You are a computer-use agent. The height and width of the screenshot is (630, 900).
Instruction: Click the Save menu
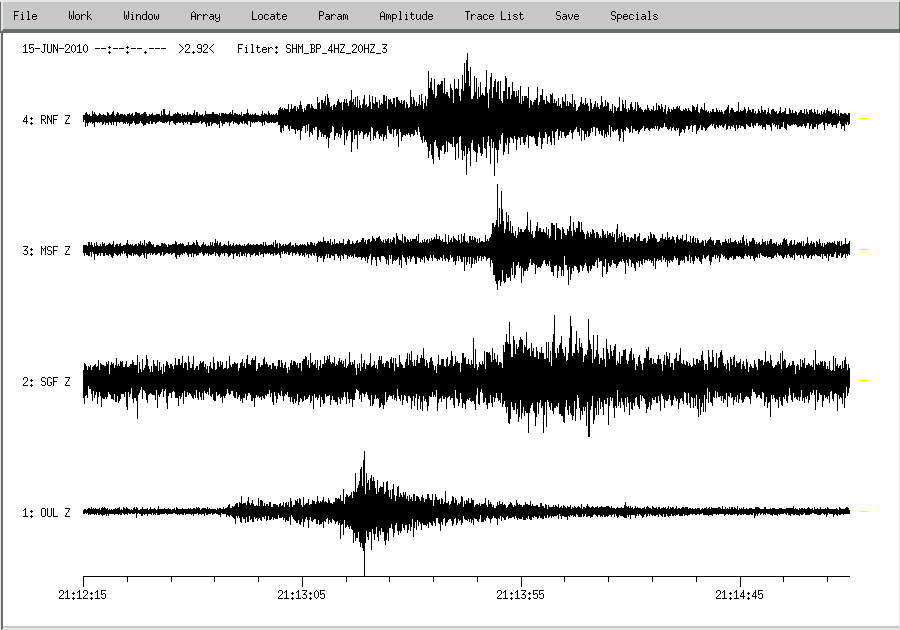point(567,16)
